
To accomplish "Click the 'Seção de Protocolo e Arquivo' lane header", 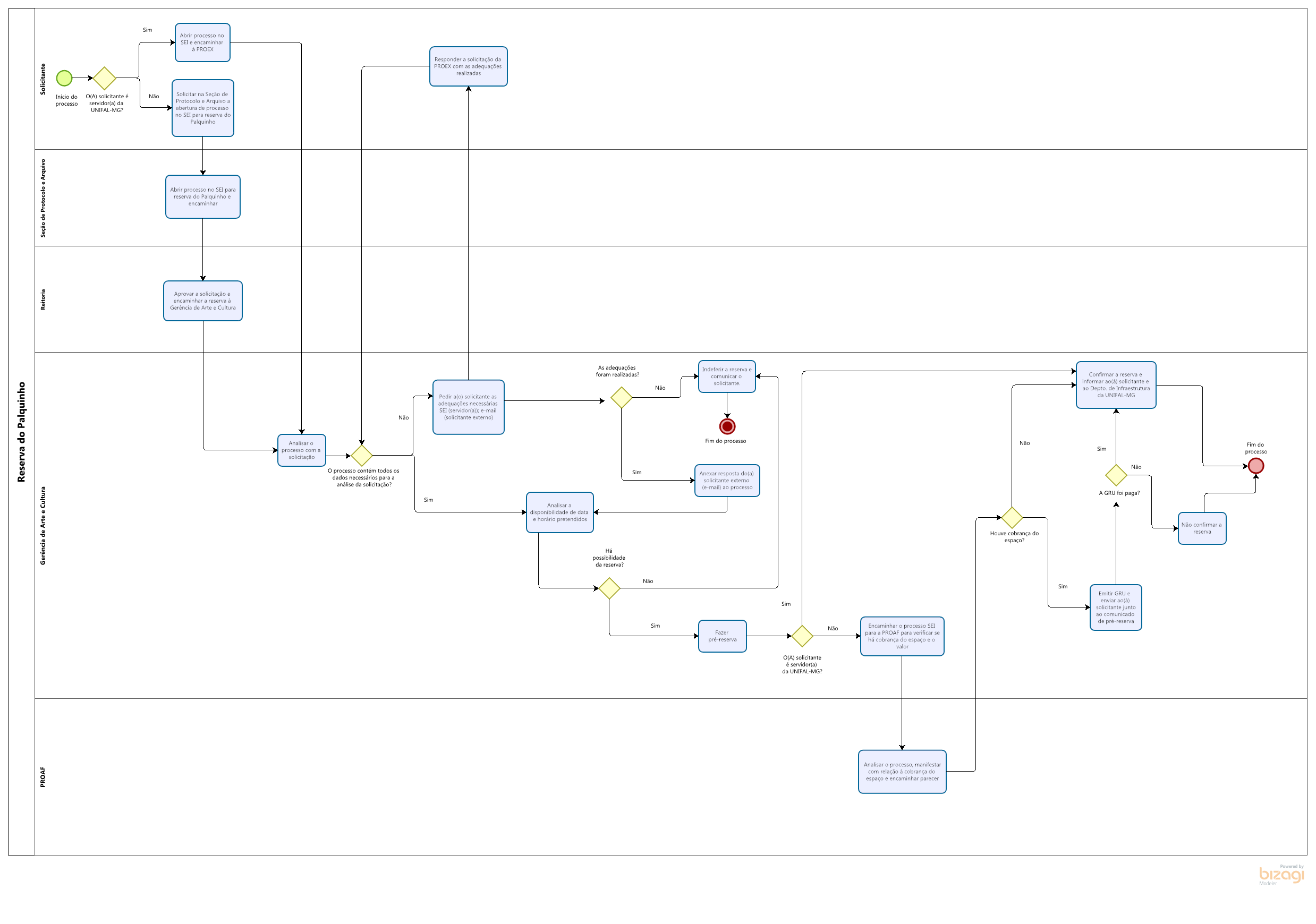I will tap(43, 198).
